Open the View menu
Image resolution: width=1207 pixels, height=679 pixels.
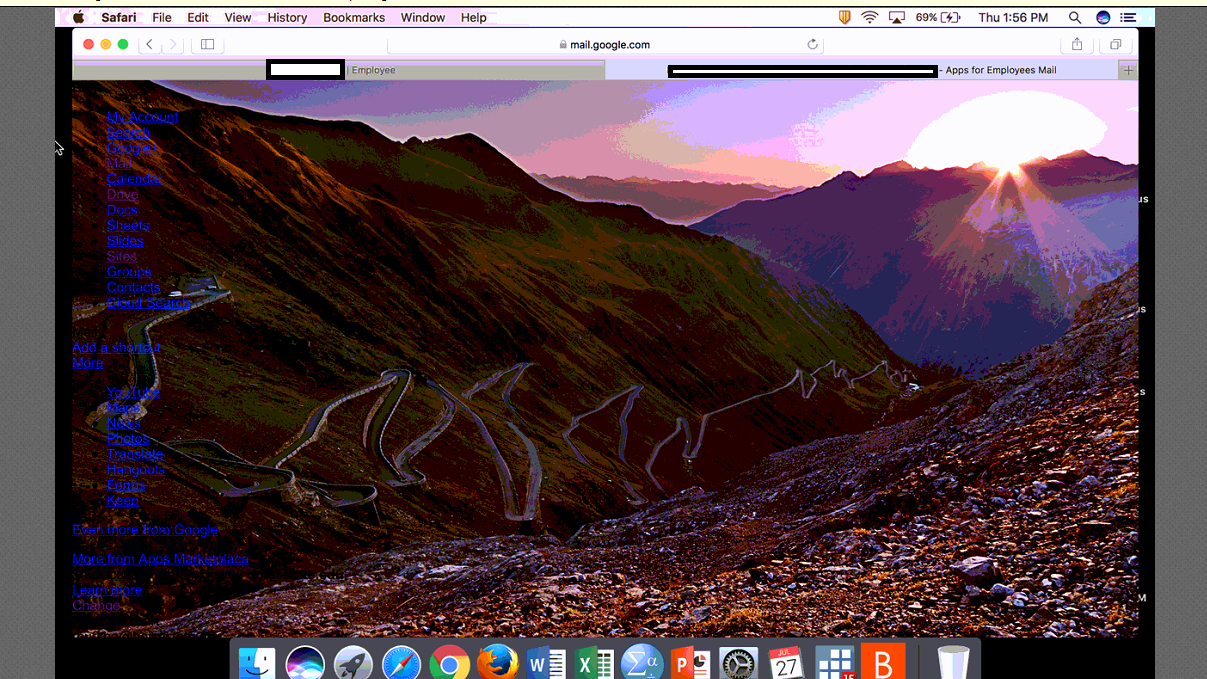(x=238, y=17)
